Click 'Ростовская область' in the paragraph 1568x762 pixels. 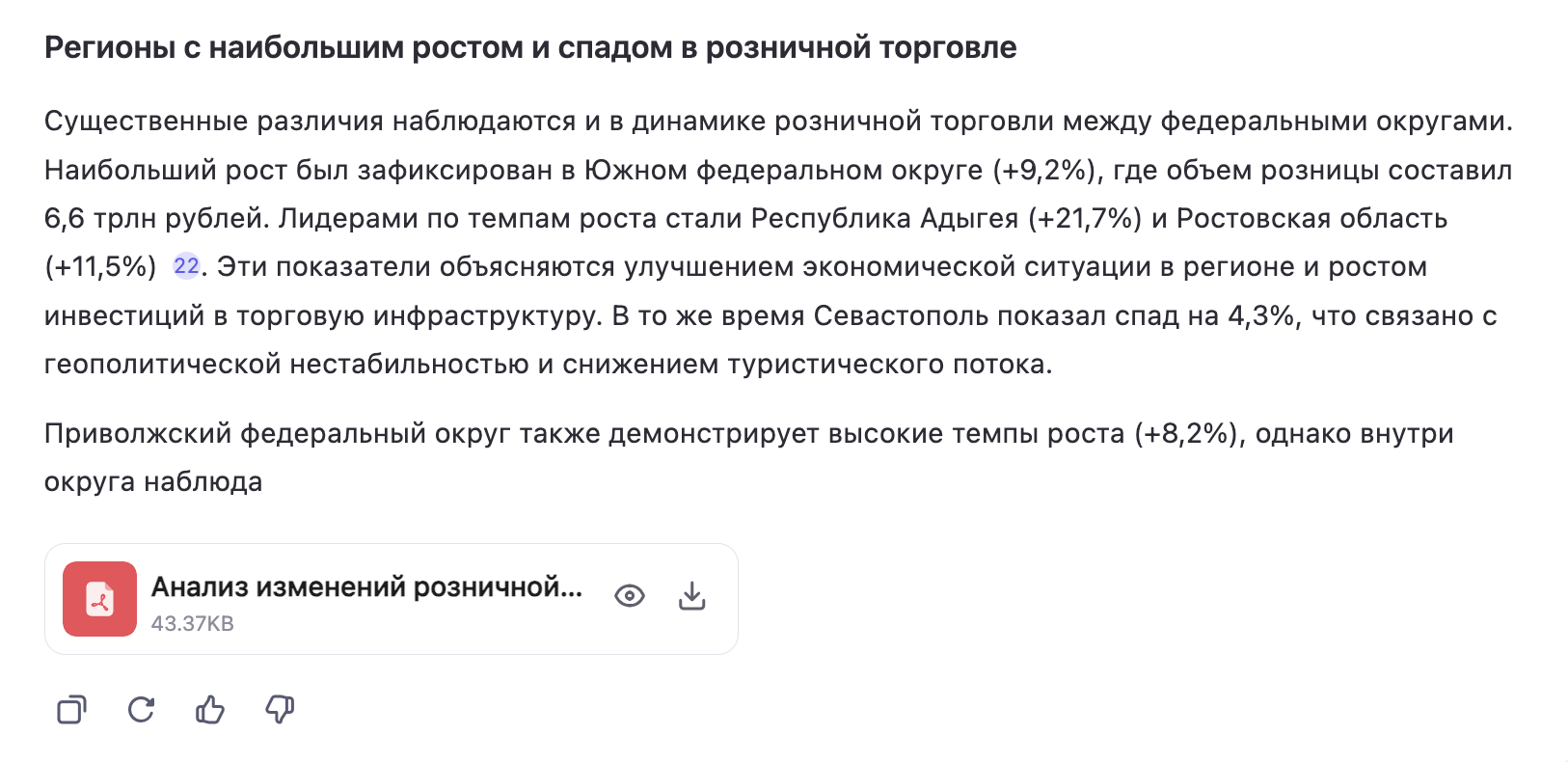point(1311,218)
